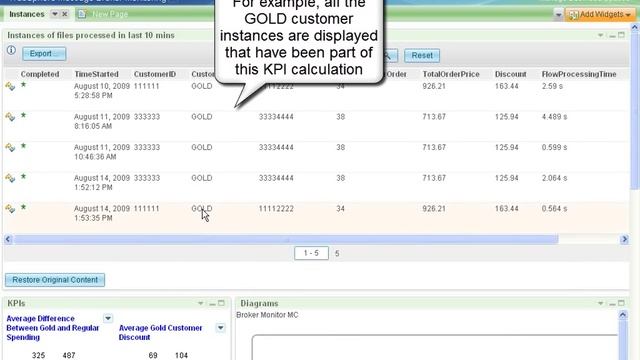Image resolution: width=640 pixels, height=360 pixels.
Task: Close the Instances tab
Action: [x=64, y=14]
